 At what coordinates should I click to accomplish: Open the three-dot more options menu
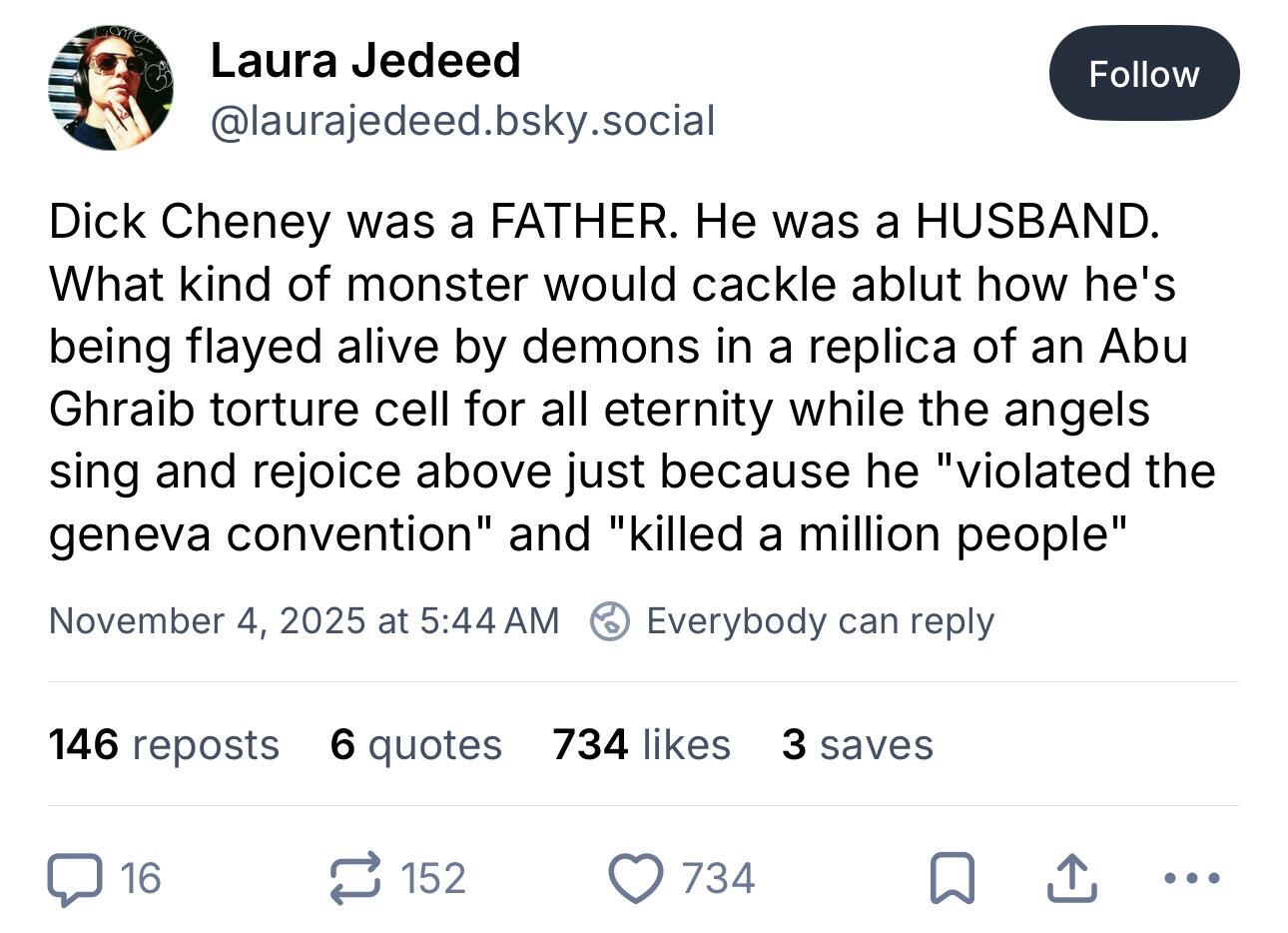click(x=1192, y=879)
